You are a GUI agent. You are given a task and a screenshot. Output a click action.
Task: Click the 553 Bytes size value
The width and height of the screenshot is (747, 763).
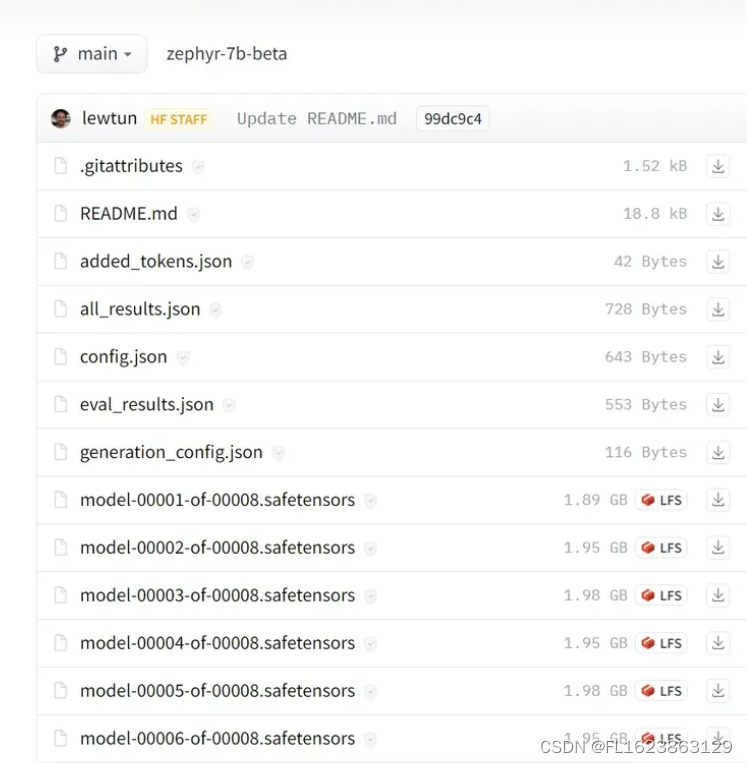point(646,405)
